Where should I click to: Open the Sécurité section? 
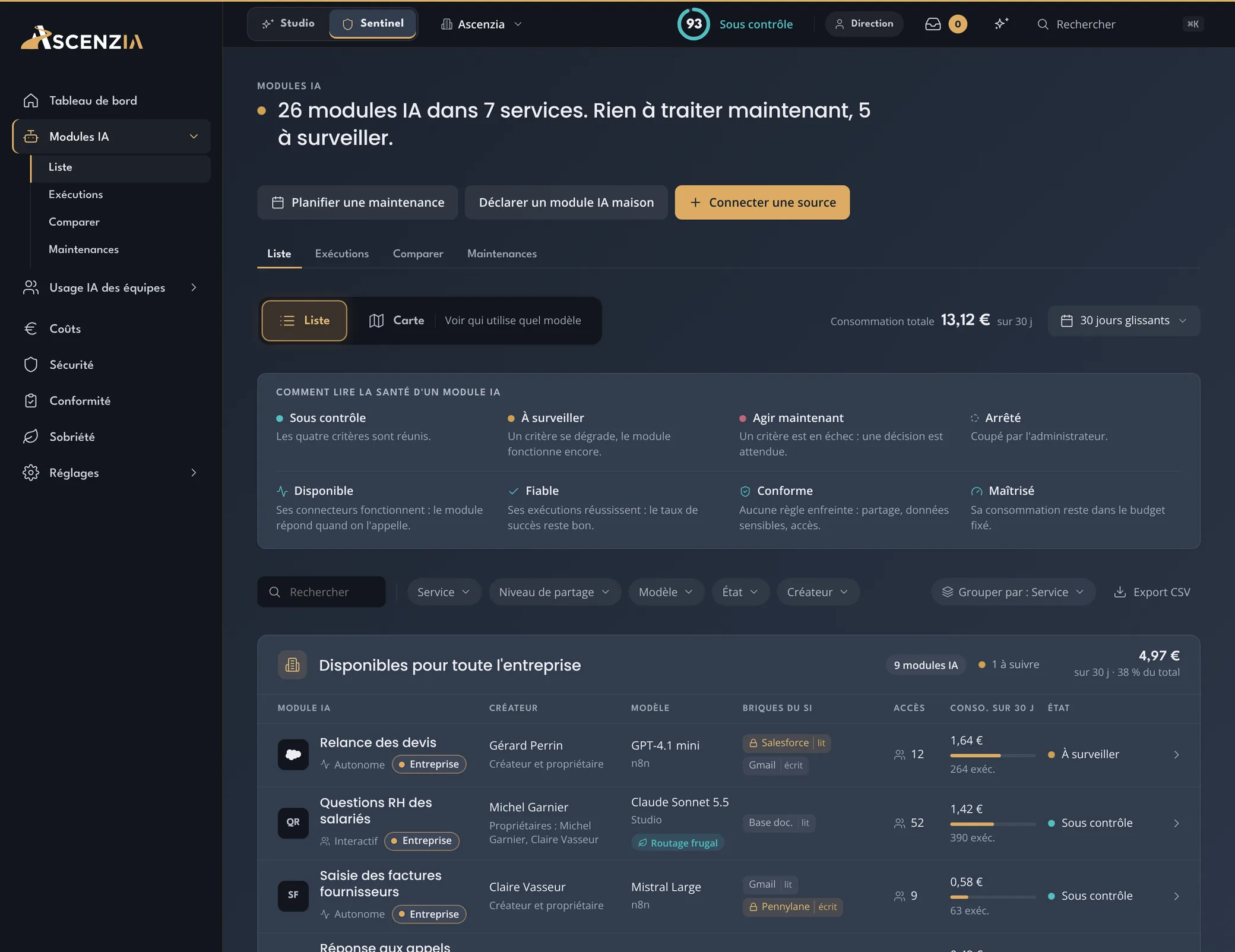(112, 365)
